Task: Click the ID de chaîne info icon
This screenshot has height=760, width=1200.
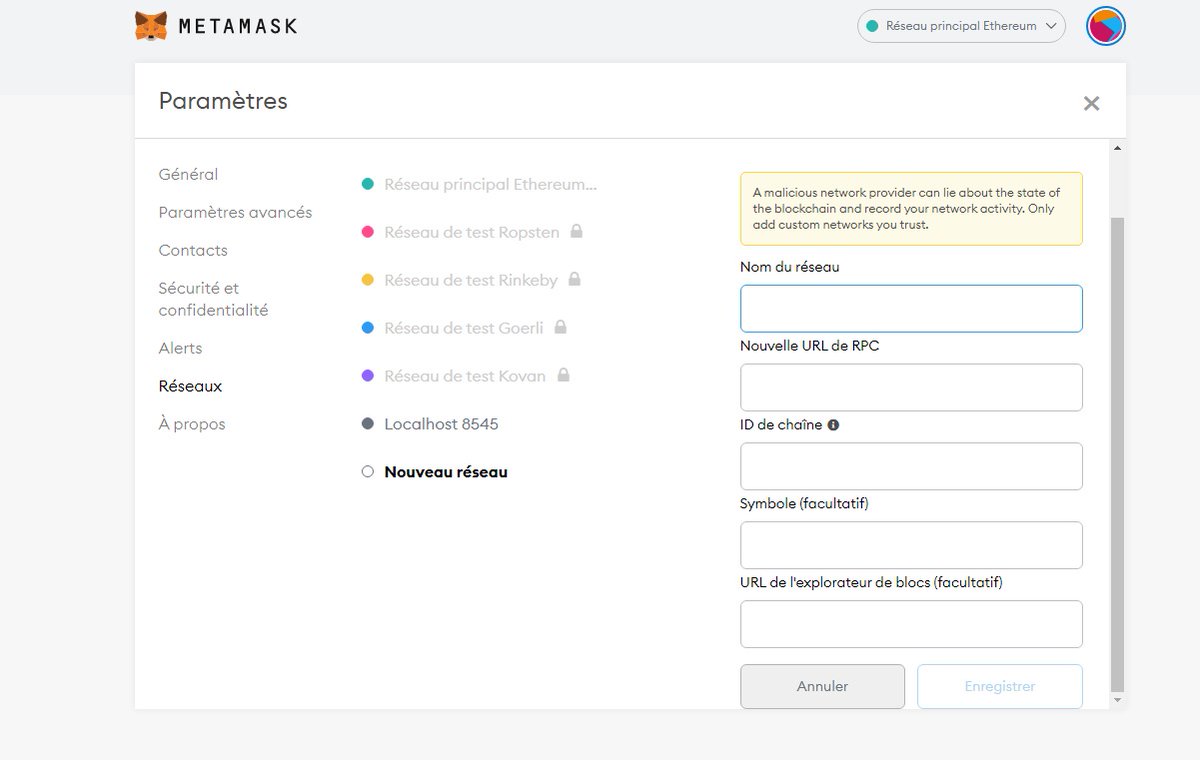Action: (x=833, y=425)
